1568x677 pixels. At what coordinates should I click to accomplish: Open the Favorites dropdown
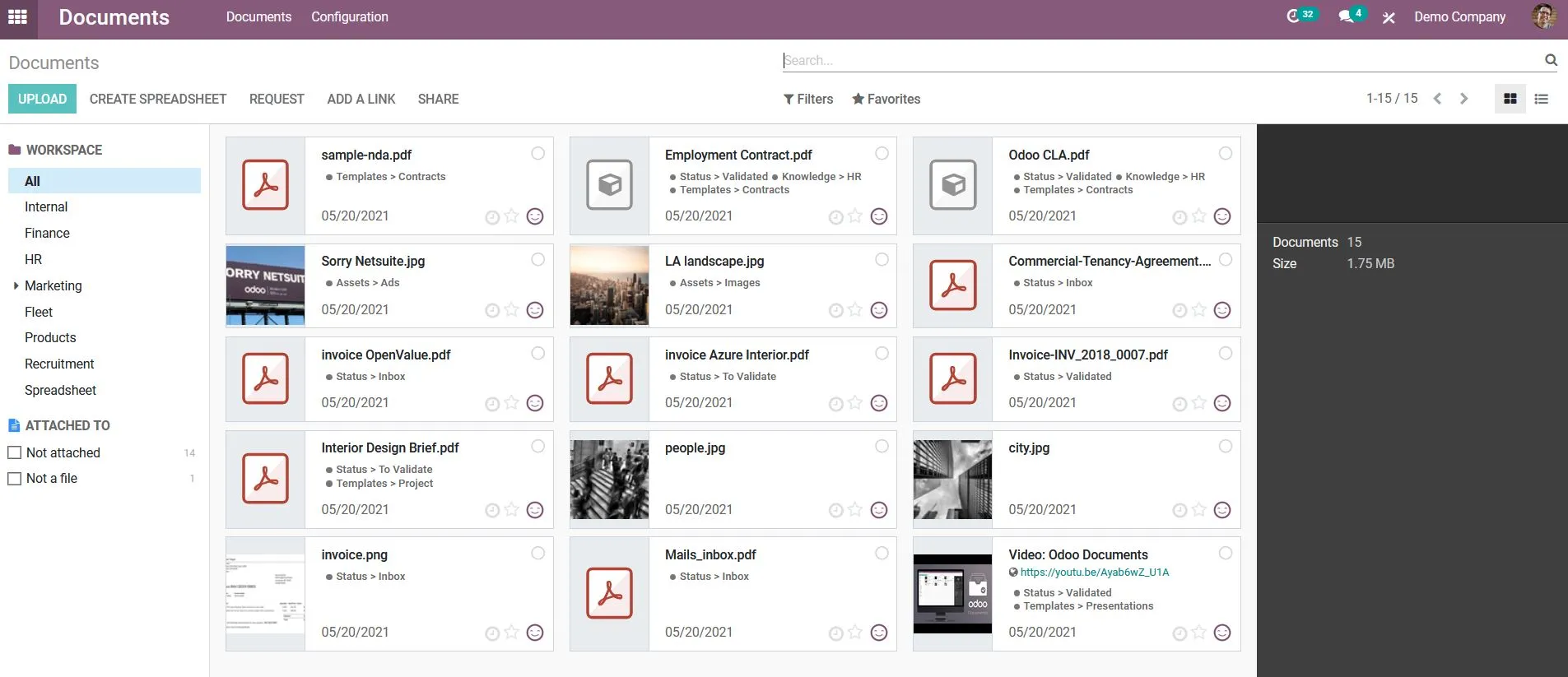click(886, 99)
